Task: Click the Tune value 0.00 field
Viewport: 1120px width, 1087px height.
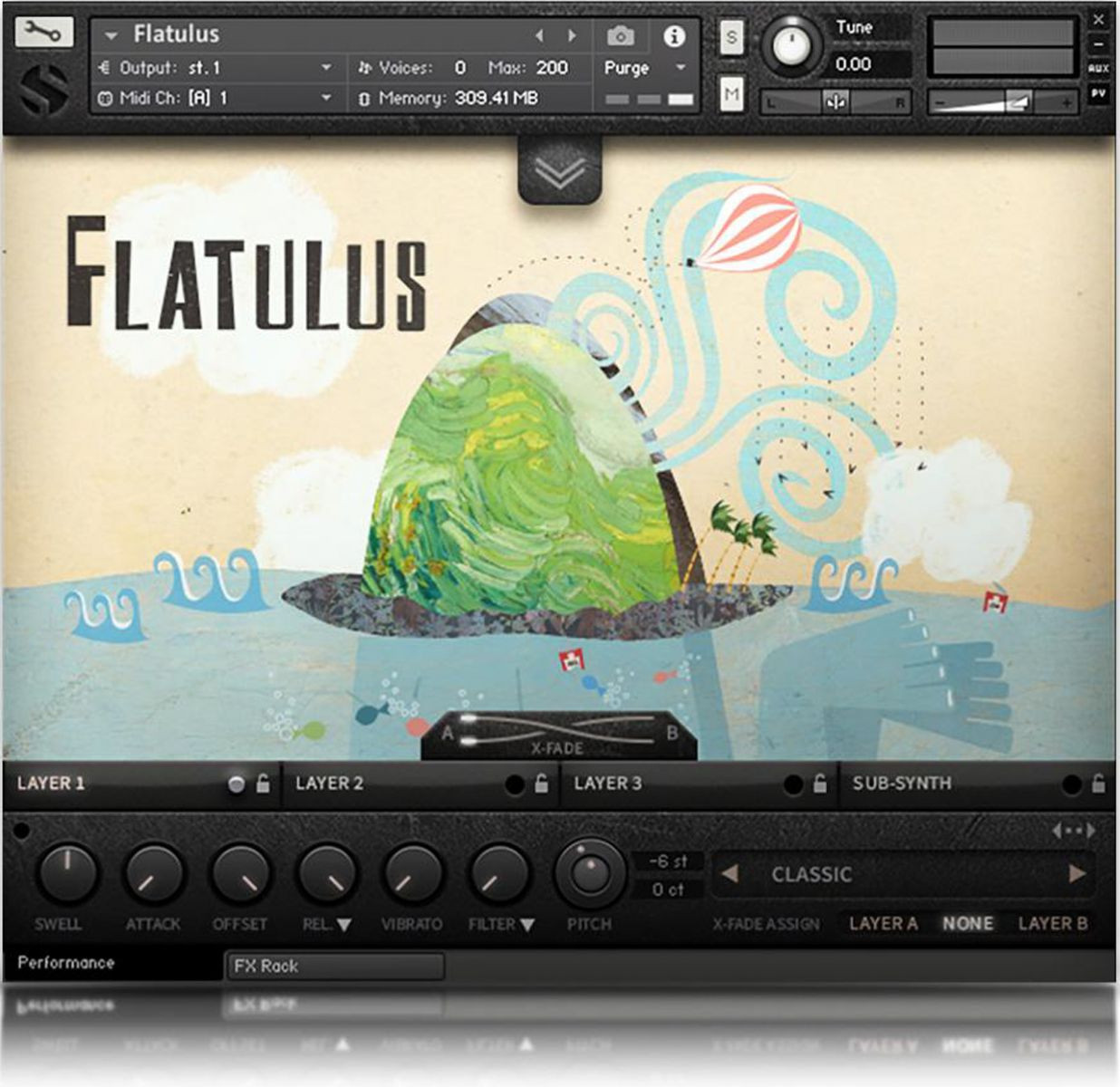Action: [x=871, y=64]
